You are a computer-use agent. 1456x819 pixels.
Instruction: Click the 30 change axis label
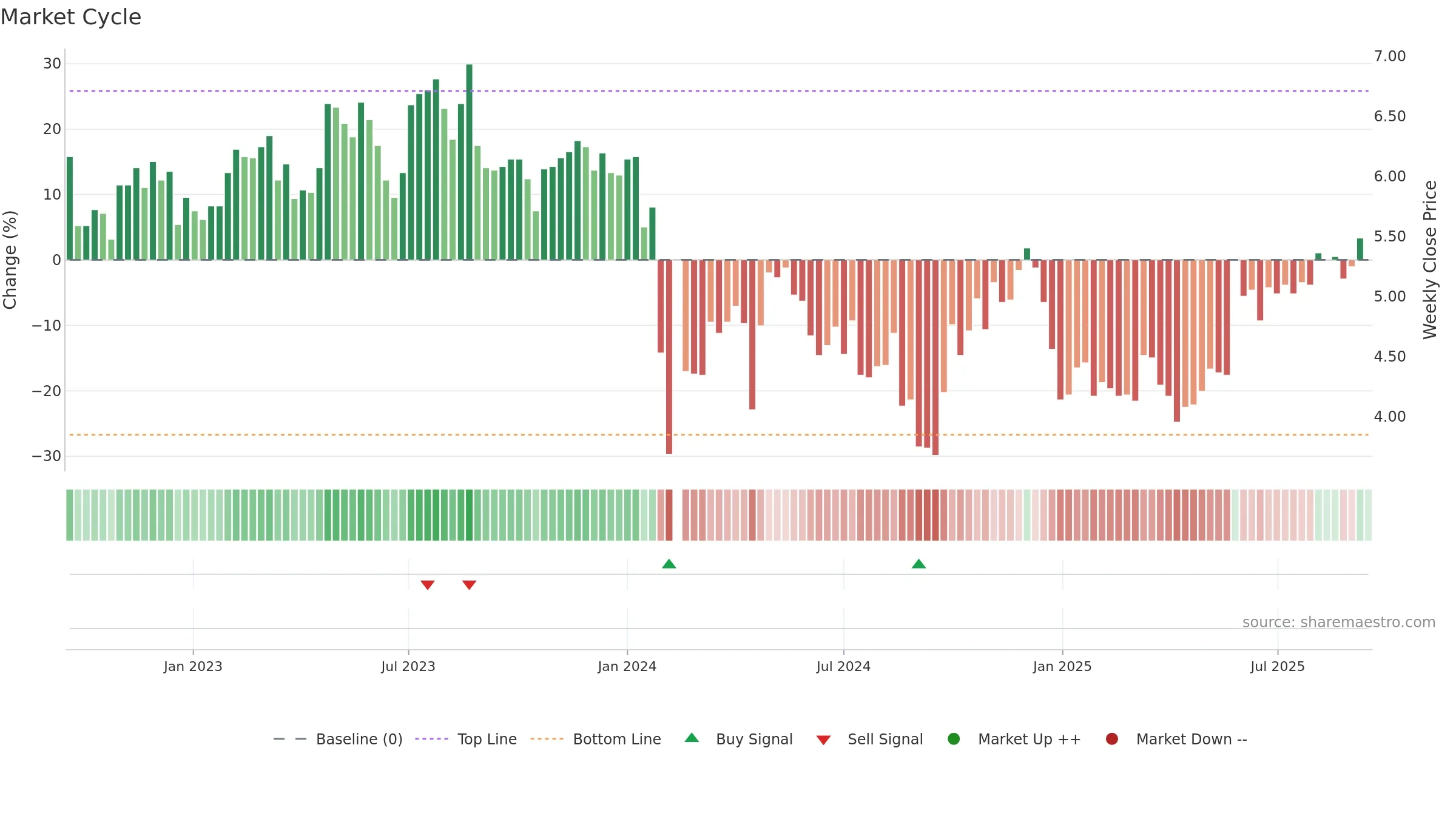tap(52, 64)
